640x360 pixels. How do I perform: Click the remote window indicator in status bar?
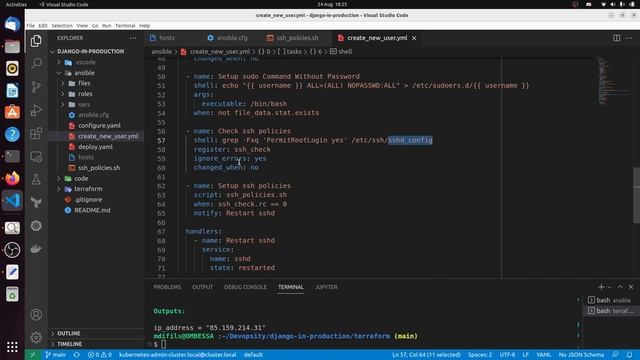[33, 355]
